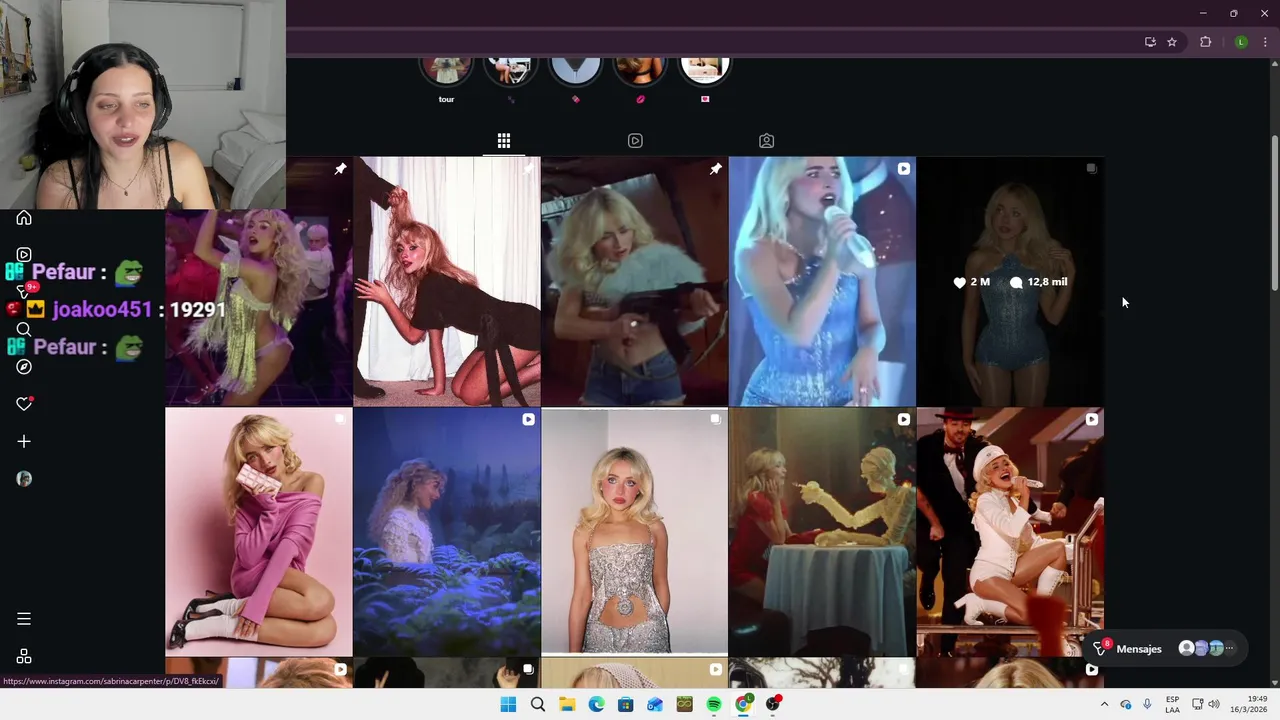1280x720 pixels.
Task: Open Windows taskbar search
Action: (x=538, y=705)
